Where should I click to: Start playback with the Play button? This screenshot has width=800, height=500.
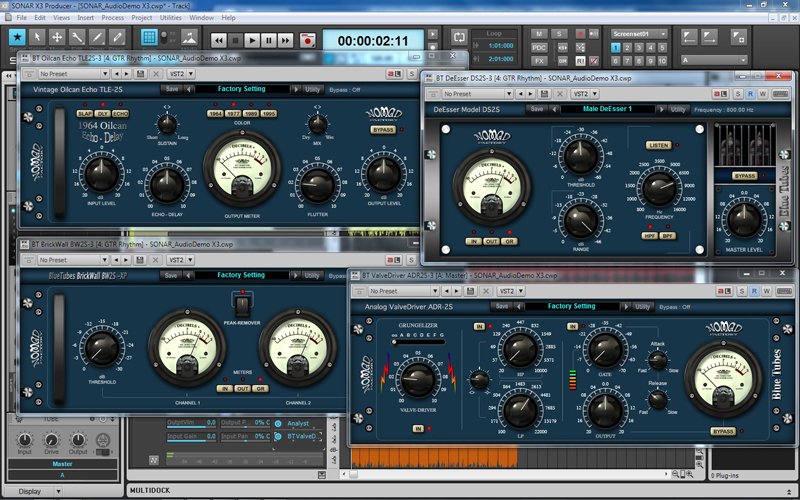pos(252,40)
